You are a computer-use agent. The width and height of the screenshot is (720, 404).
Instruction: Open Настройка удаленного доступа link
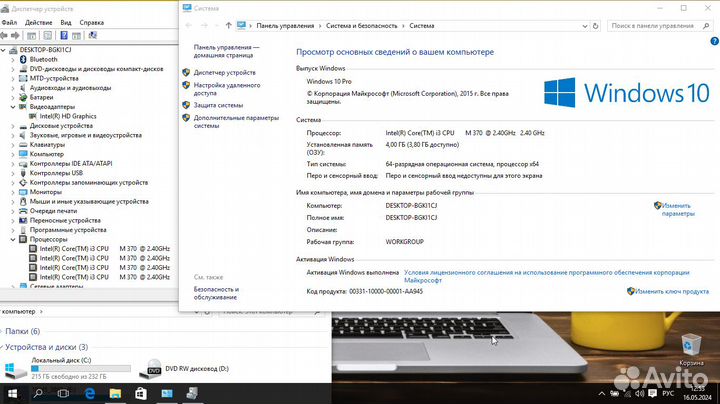227,89
